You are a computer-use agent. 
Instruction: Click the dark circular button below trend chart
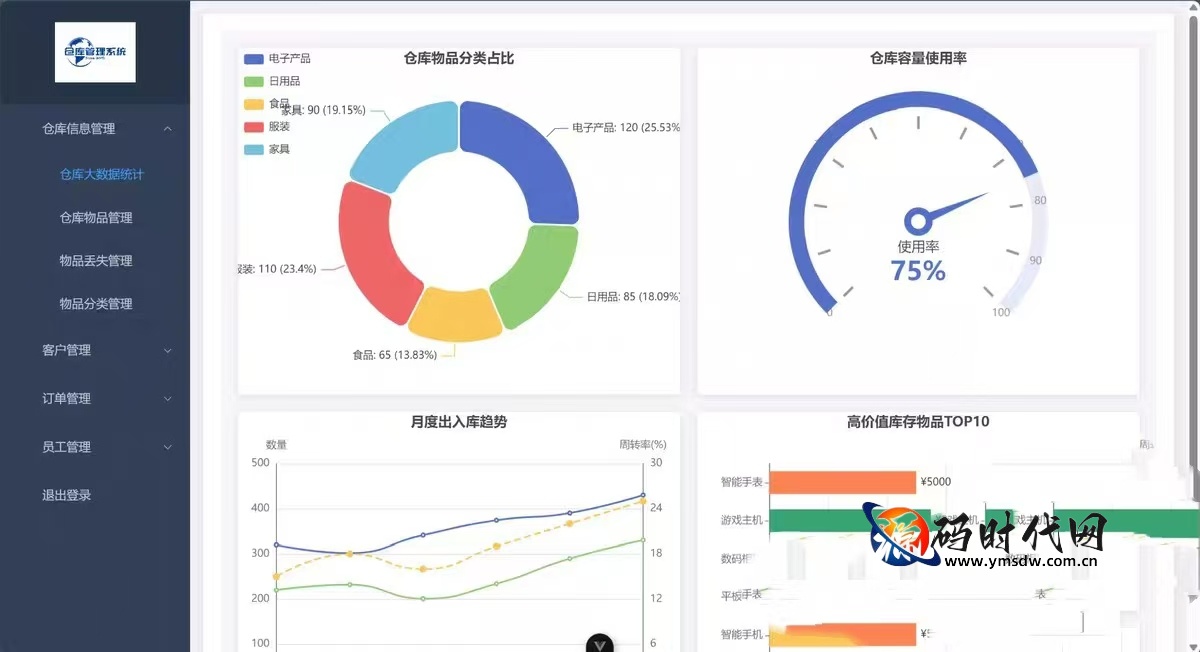tap(599, 644)
